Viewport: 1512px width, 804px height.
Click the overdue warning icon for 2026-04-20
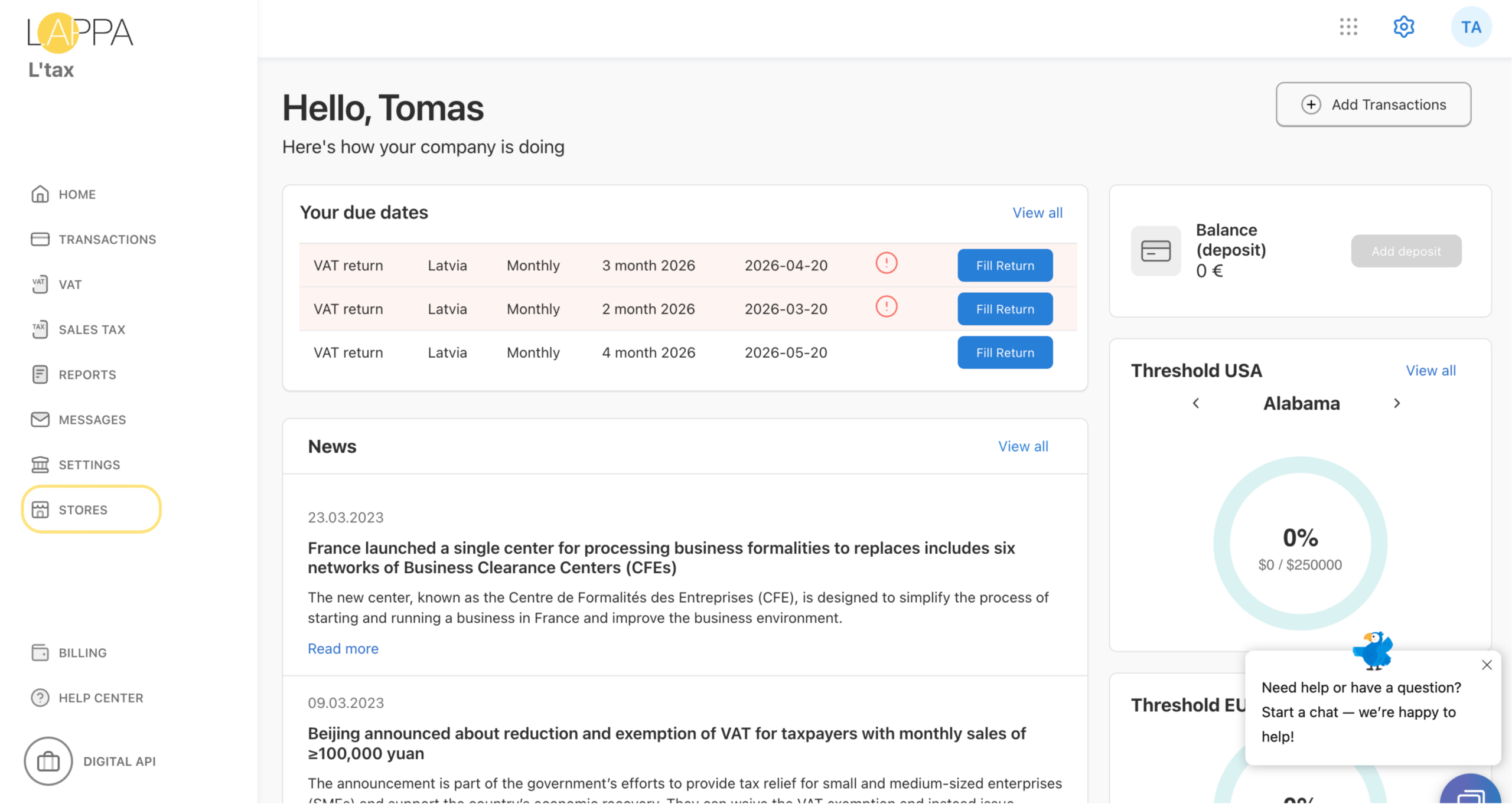point(886,263)
